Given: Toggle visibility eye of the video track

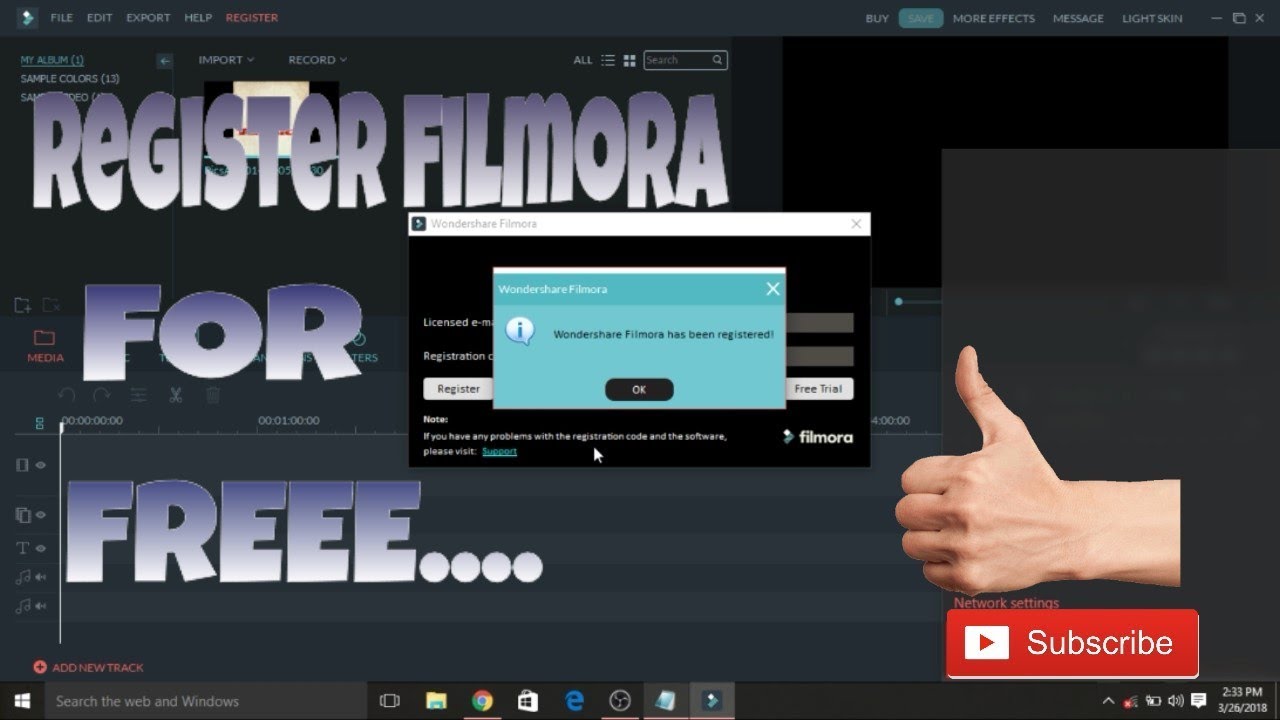Looking at the screenshot, I should click(41, 465).
